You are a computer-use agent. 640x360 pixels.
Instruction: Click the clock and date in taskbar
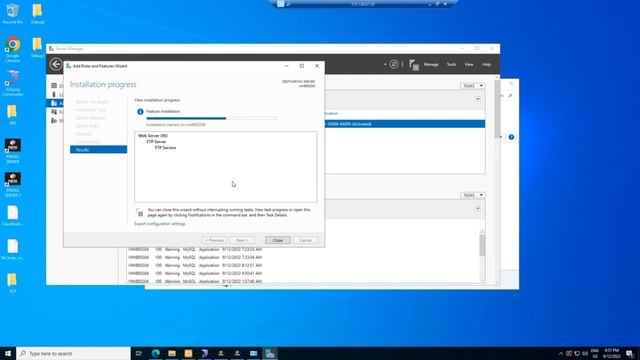[611, 353]
